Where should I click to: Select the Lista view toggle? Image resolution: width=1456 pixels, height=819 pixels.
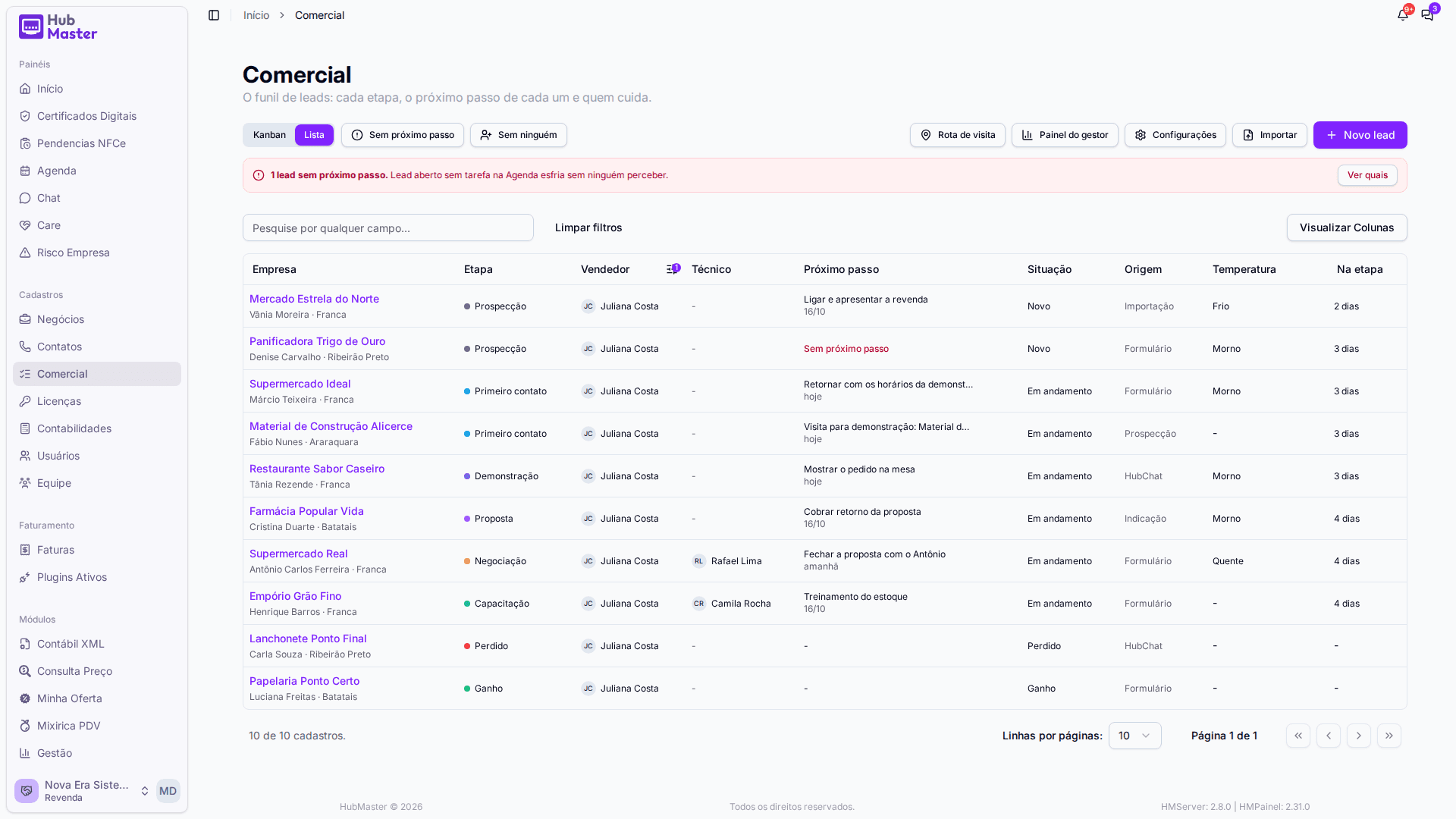point(314,135)
